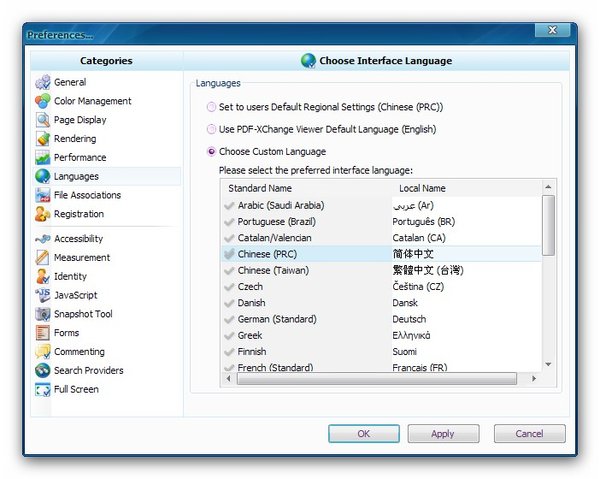The height and width of the screenshot is (479, 600).
Task: Click checkmark icon beside Czech
Action: point(229,287)
